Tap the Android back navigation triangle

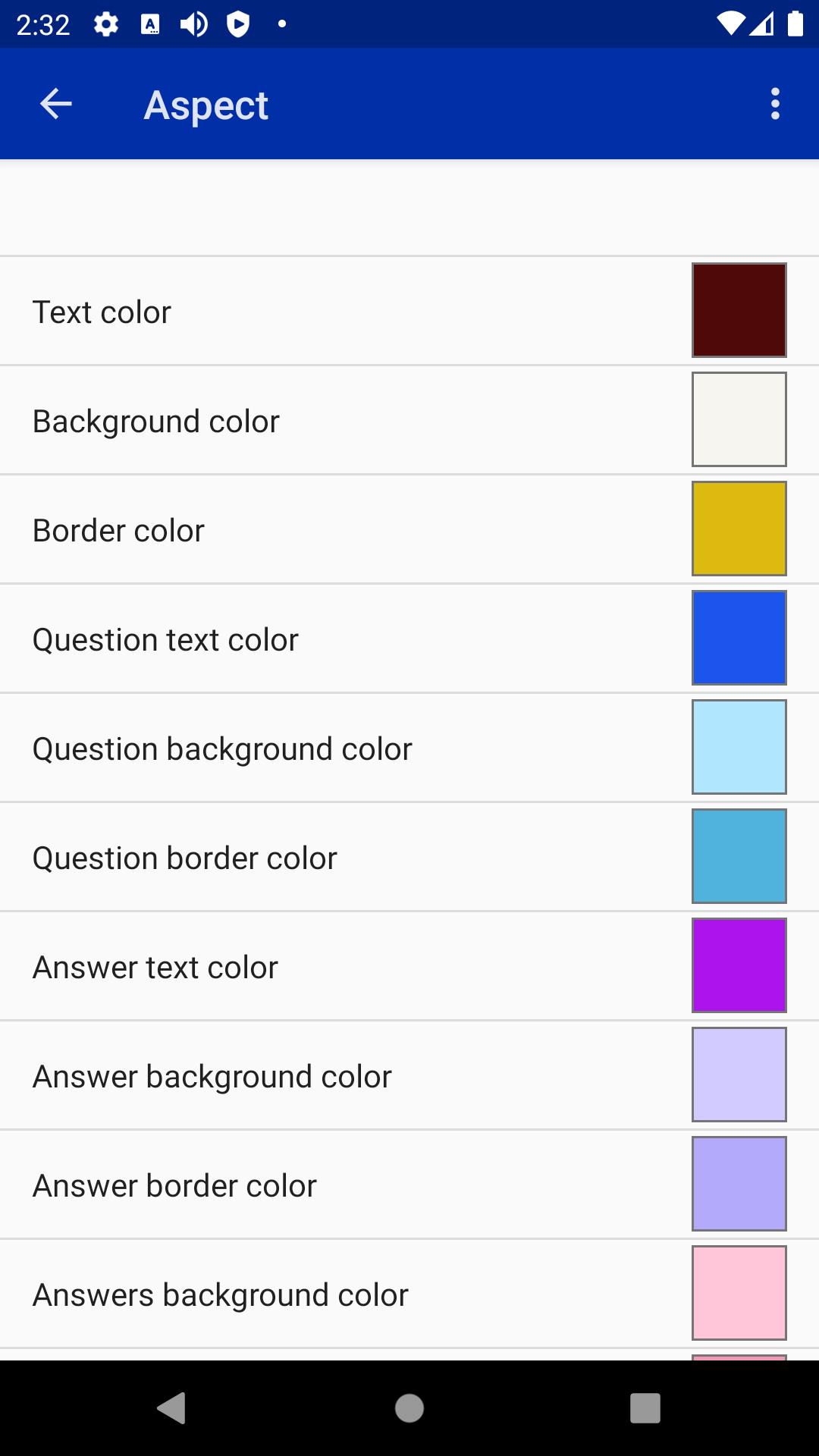click(x=171, y=1408)
